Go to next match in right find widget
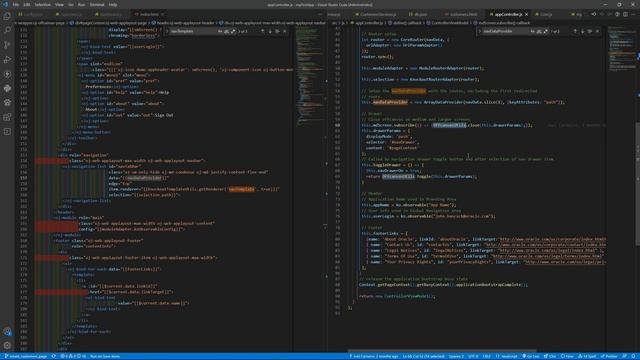 [x=582, y=31]
